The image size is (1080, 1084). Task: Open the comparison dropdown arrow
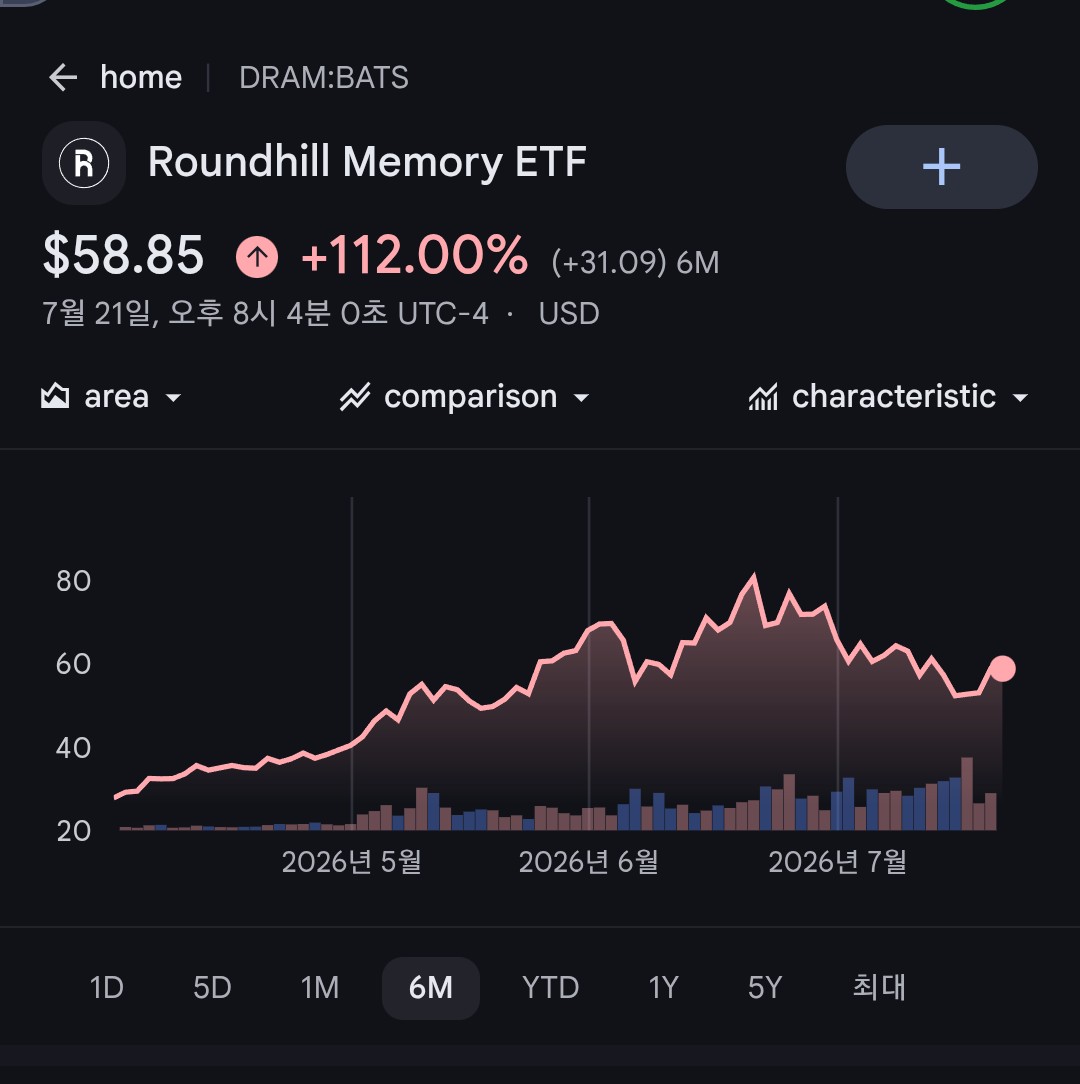pos(581,398)
